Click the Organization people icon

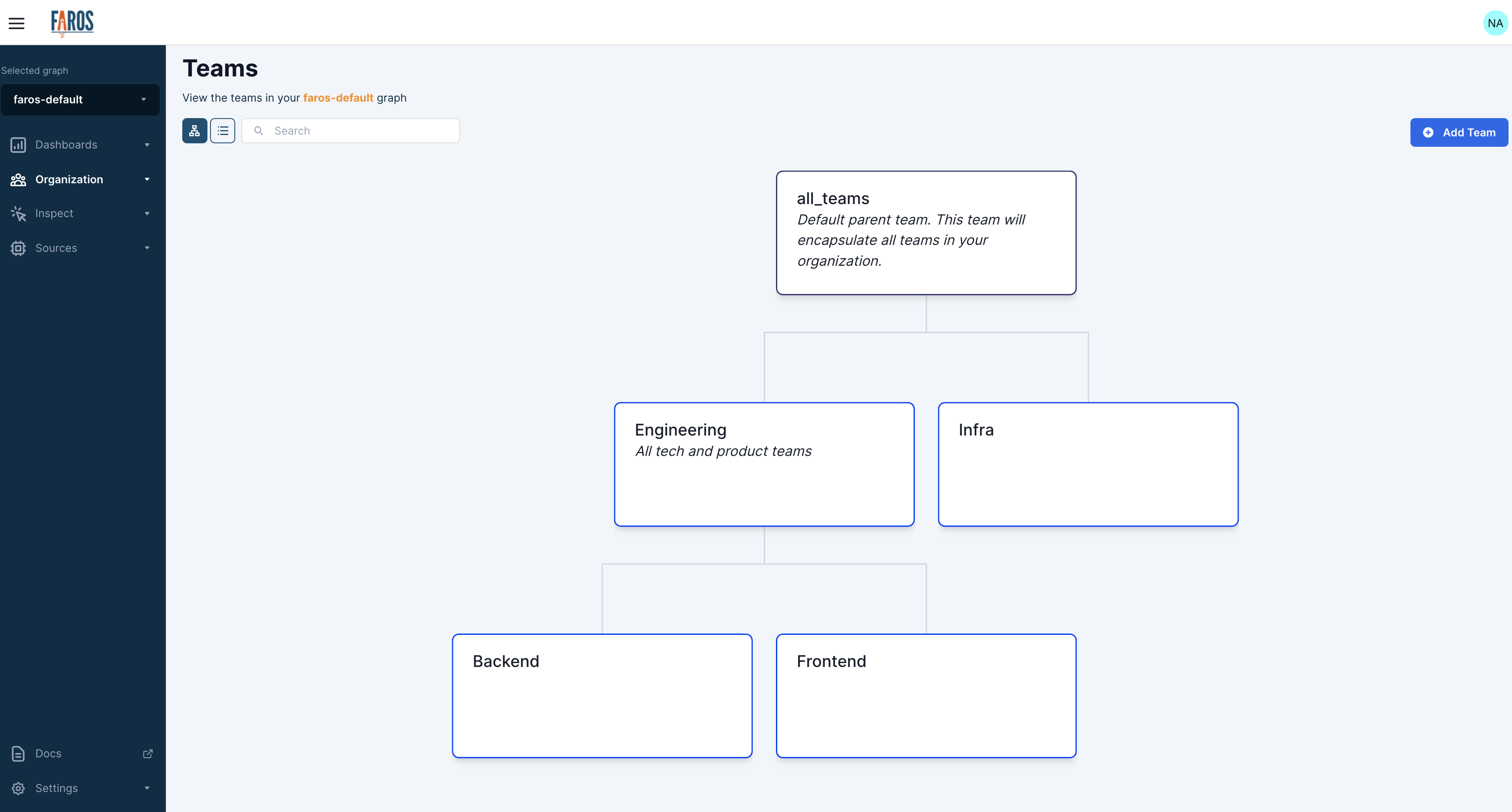coord(18,180)
